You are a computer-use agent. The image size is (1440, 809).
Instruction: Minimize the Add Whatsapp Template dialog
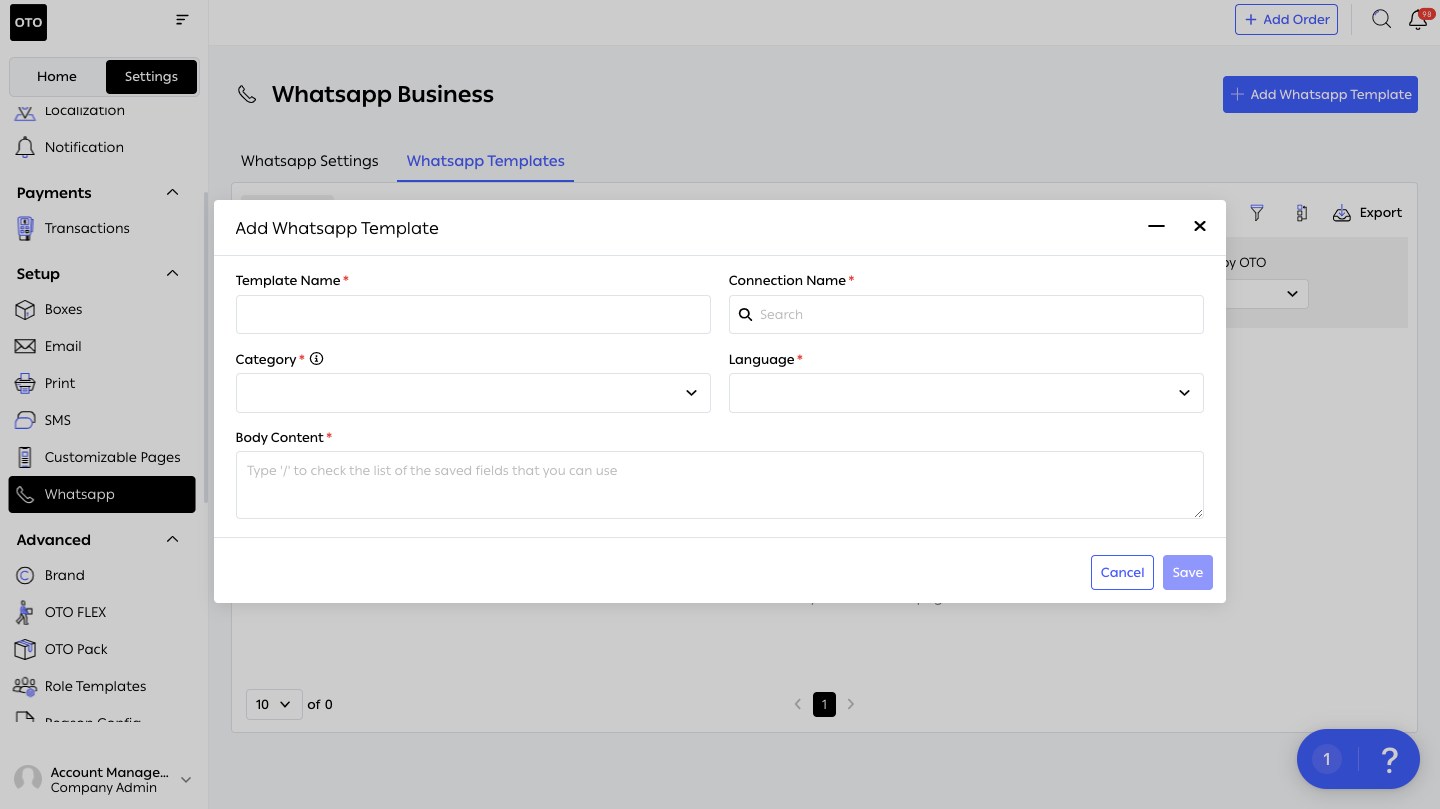[x=1156, y=227]
